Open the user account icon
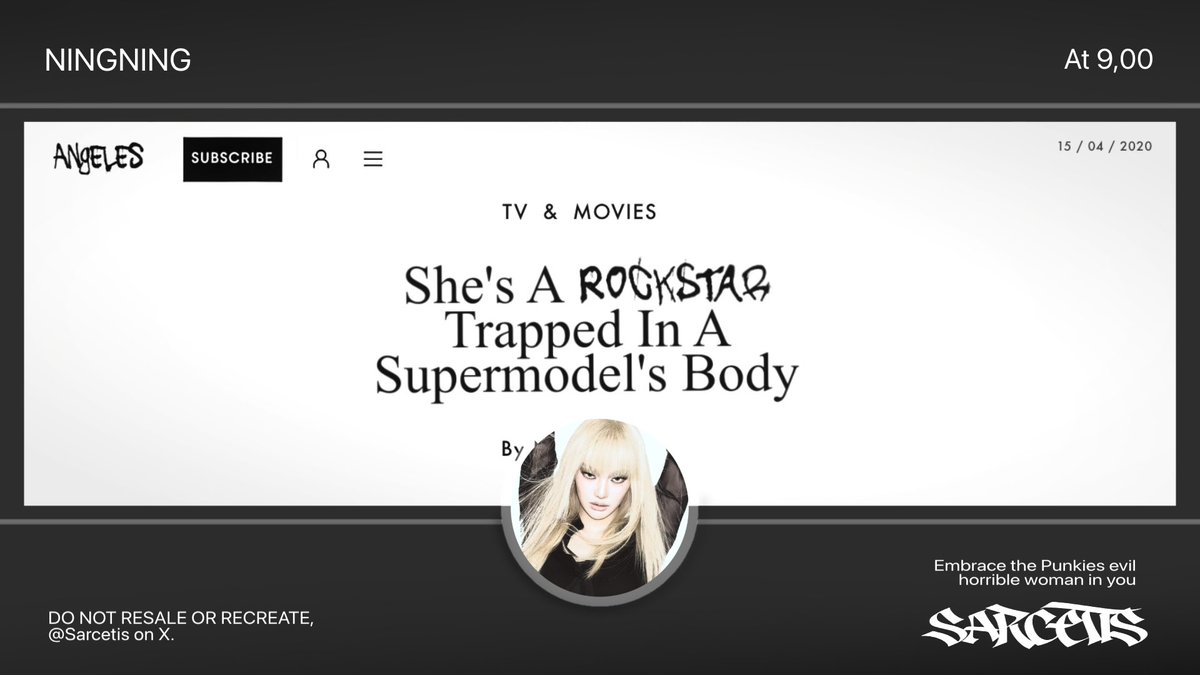 (x=321, y=159)
